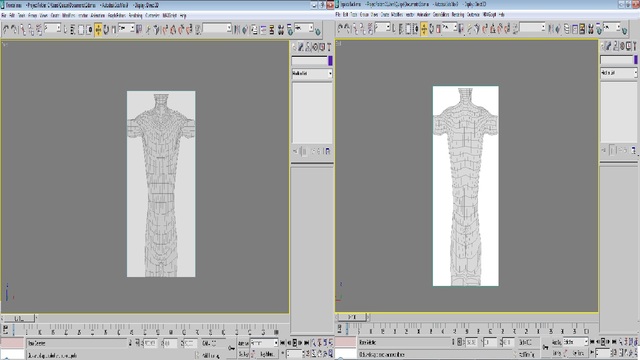Select the Rotate tool in the left window toolbar
The width and height of the screenshot is (640, 360).
pos(106,30)
